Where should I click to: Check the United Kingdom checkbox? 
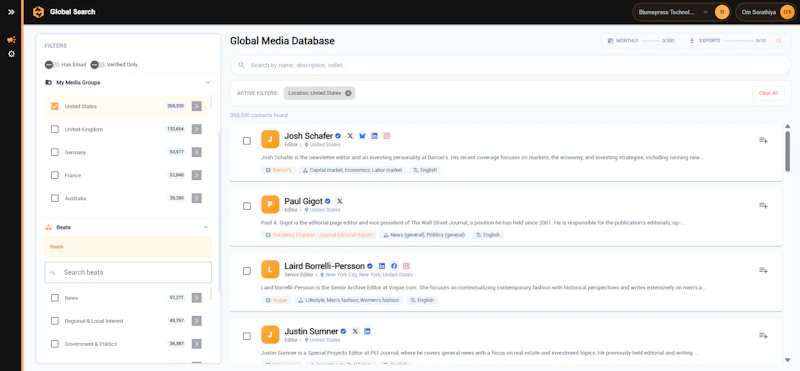(55, 129)
